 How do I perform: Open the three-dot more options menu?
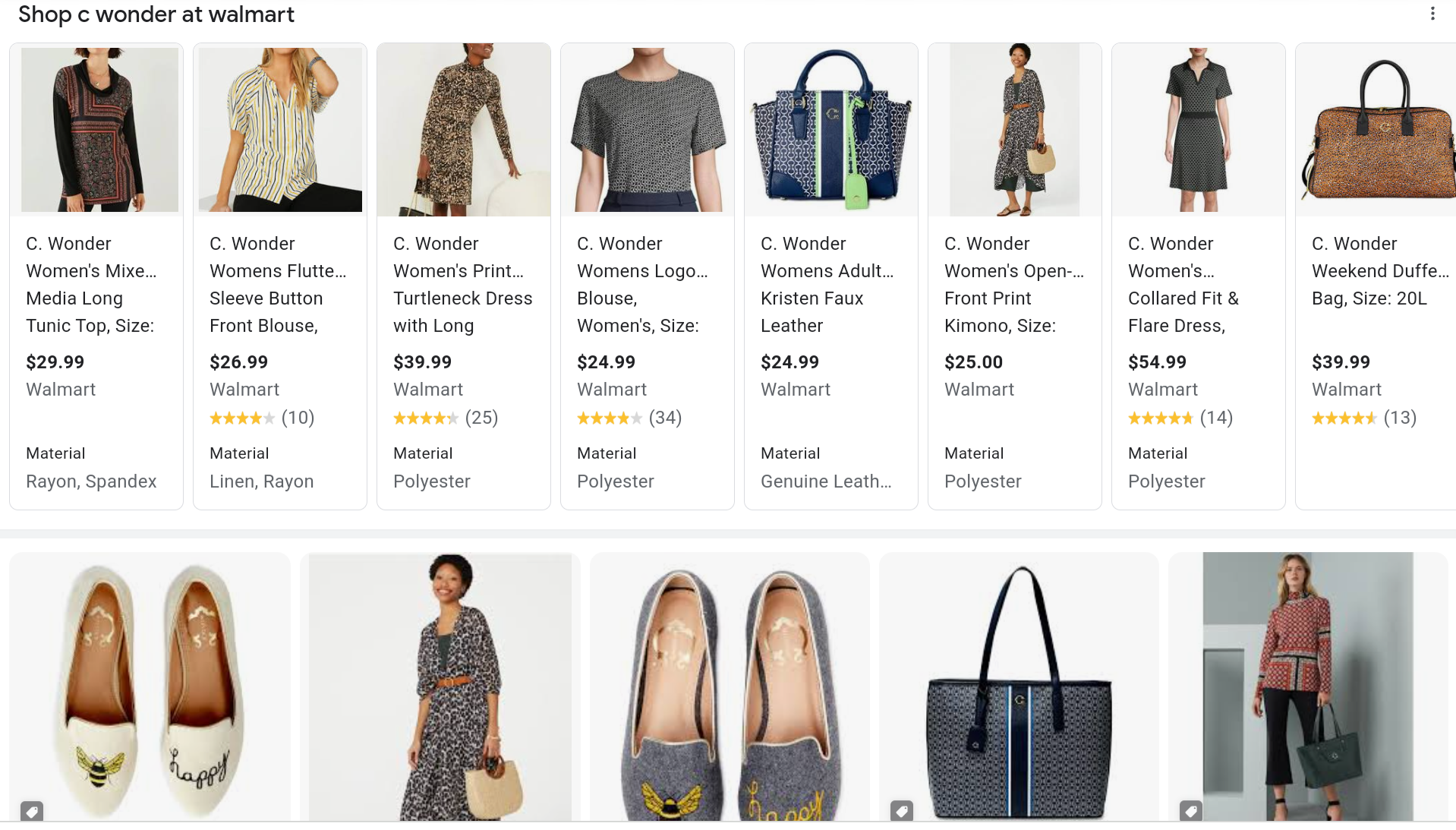[x=1432, y=14]
